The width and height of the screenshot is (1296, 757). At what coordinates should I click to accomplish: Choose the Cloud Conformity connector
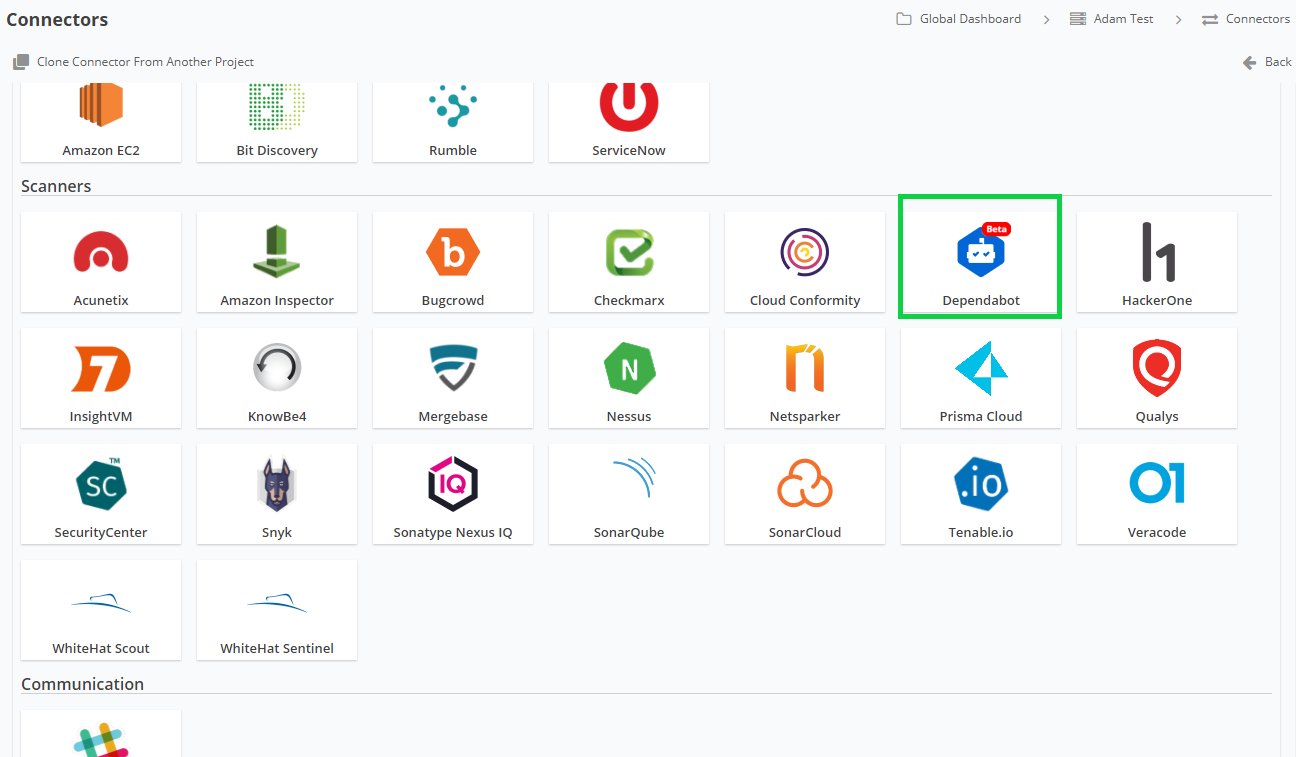(x=805, y=262)
